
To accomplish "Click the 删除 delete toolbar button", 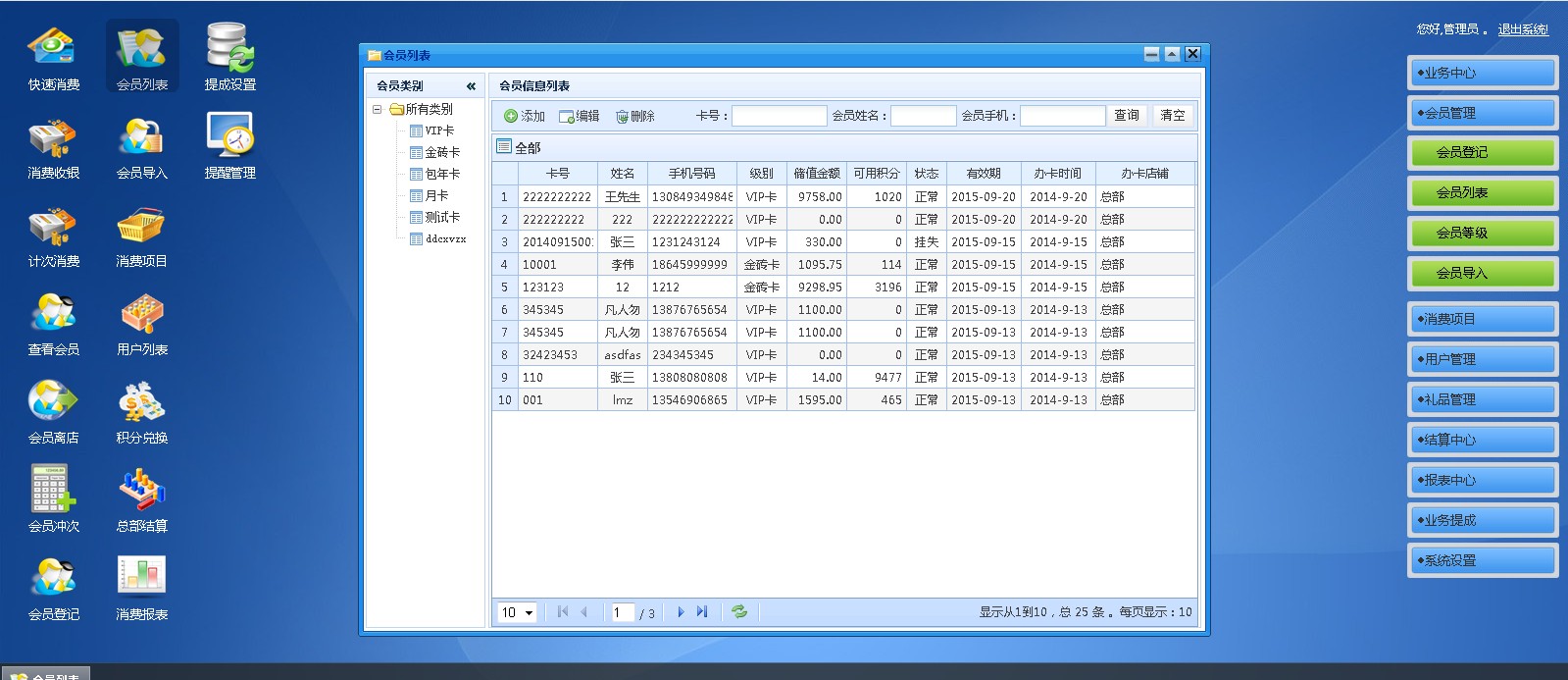I will (x=634, y=116).
